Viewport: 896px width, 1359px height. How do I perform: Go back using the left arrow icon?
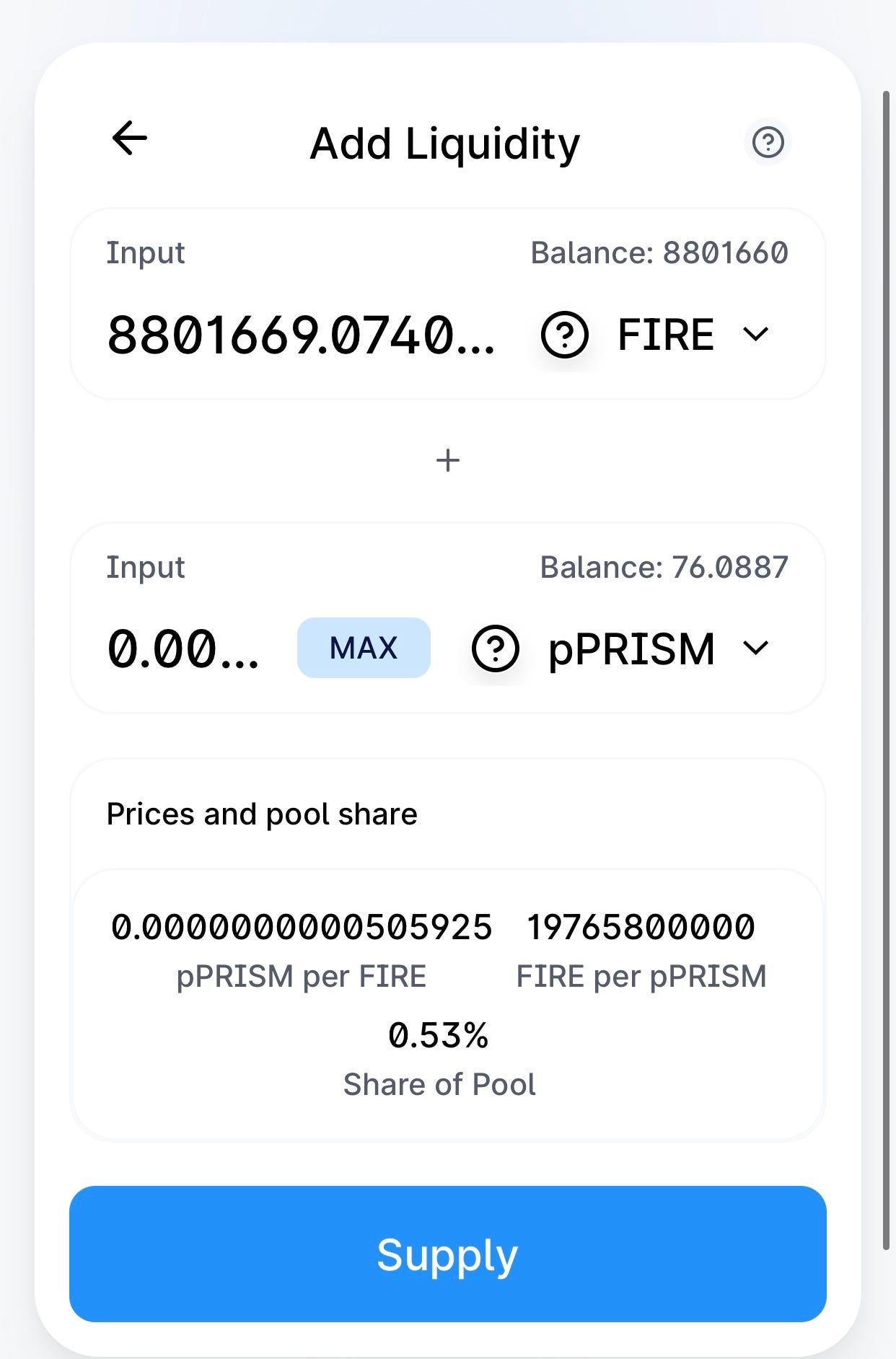pos(130,138)
